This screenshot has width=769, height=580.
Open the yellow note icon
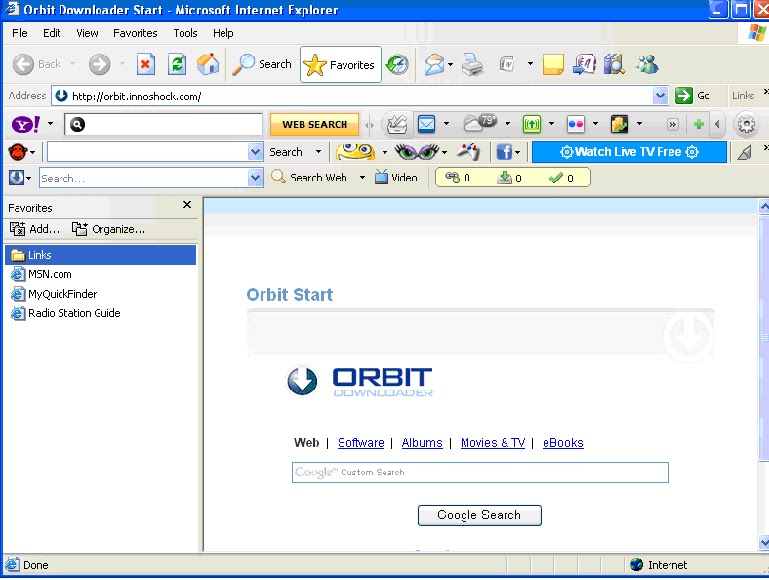click(x=553, y=64)
